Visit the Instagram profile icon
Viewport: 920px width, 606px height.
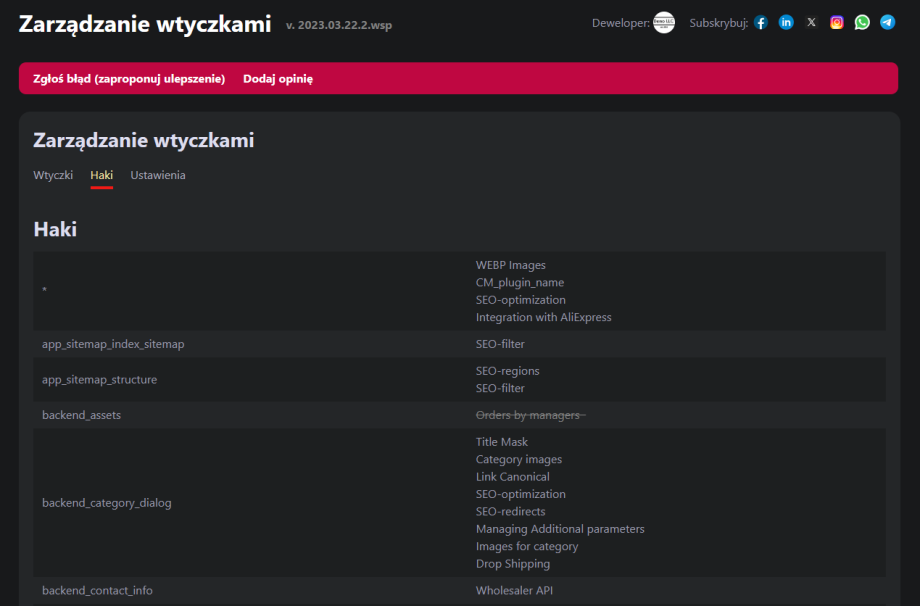pos(837,23)
